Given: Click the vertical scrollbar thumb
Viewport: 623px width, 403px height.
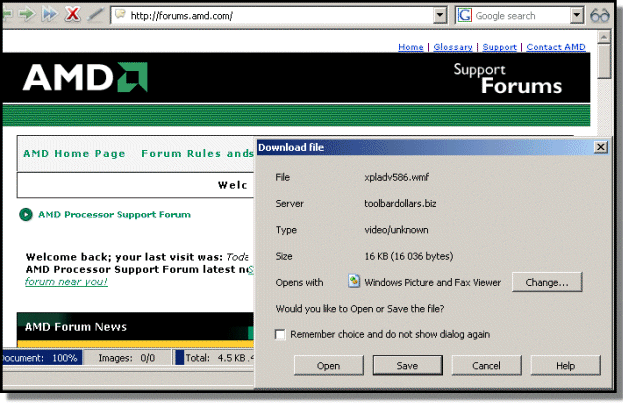Looking at the screenshot, I should click(604, 61).
